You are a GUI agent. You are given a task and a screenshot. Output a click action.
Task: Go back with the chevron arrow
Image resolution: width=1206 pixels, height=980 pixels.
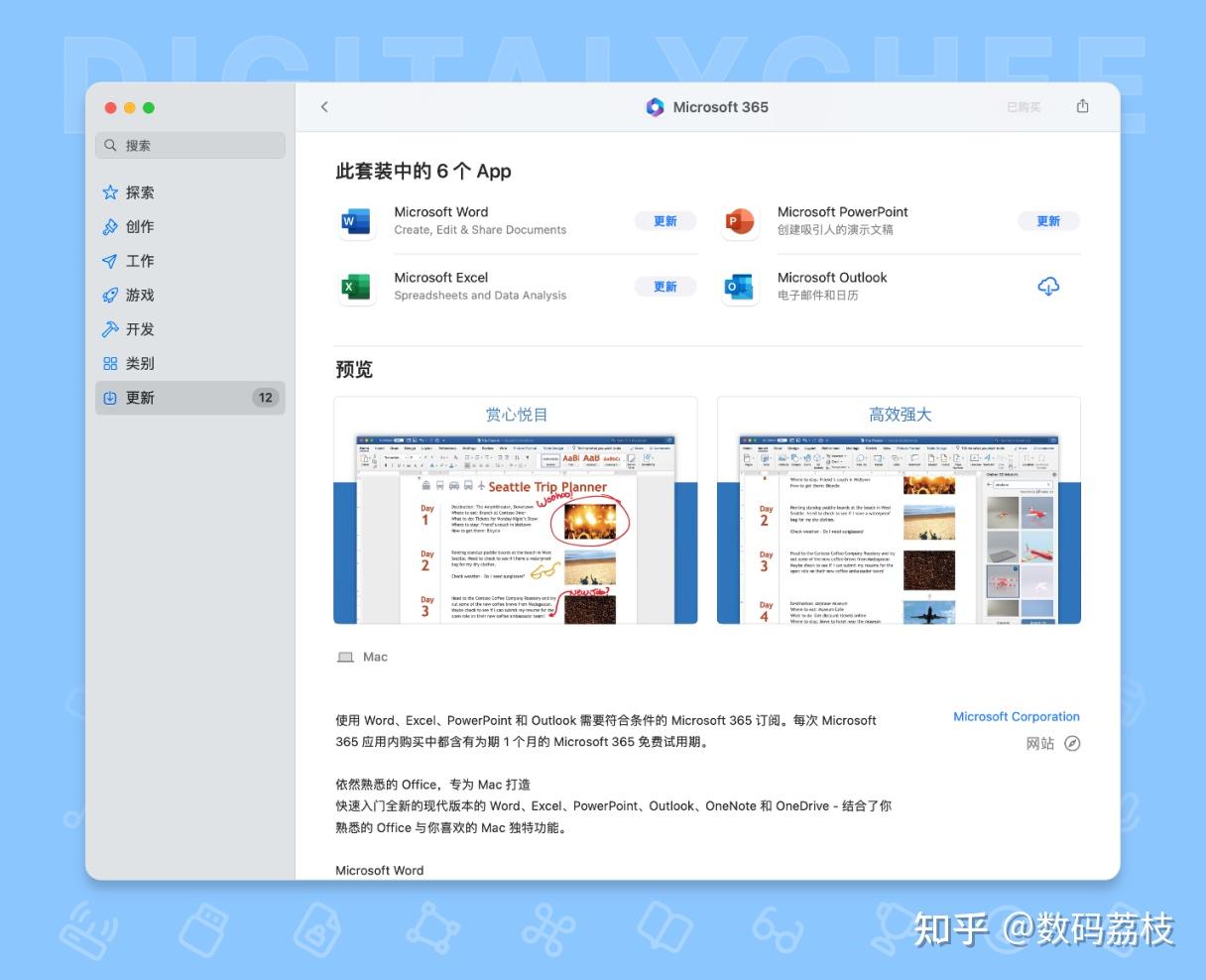(324, 107)
